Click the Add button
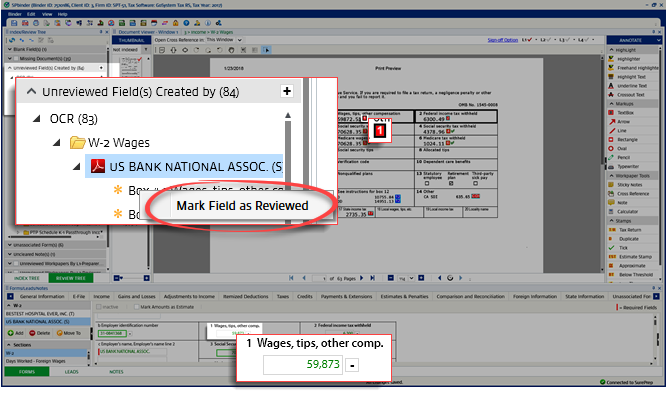Viewport: 666px width, 397px height. (x=16, y=333)
